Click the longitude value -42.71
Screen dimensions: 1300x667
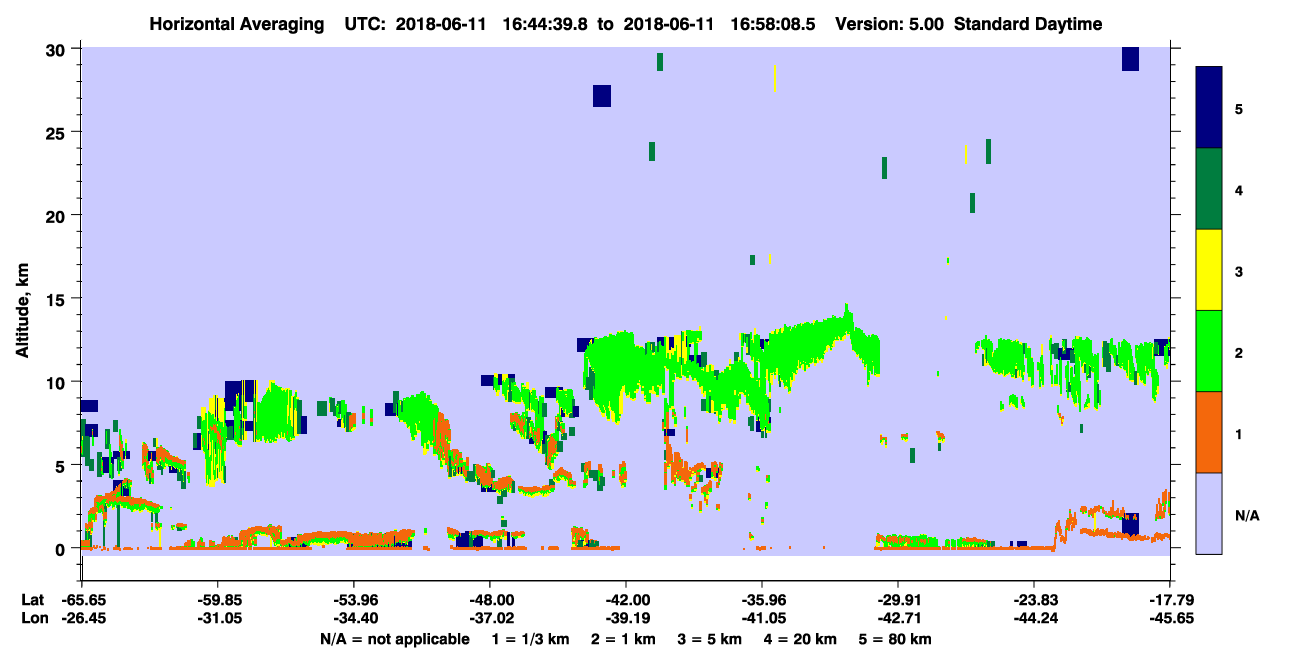pyautogui.click(x=897, y=619)
